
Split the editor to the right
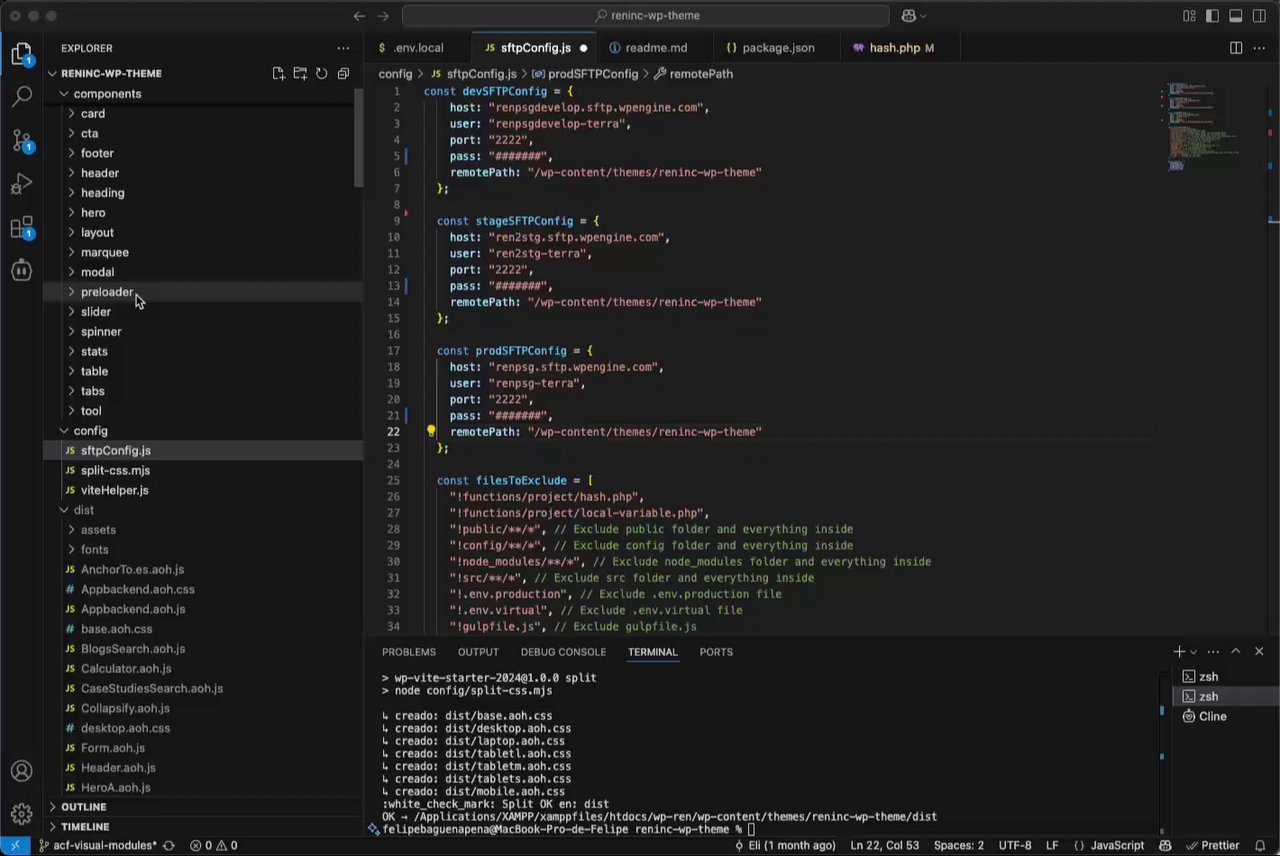(x=1236, y=48)
